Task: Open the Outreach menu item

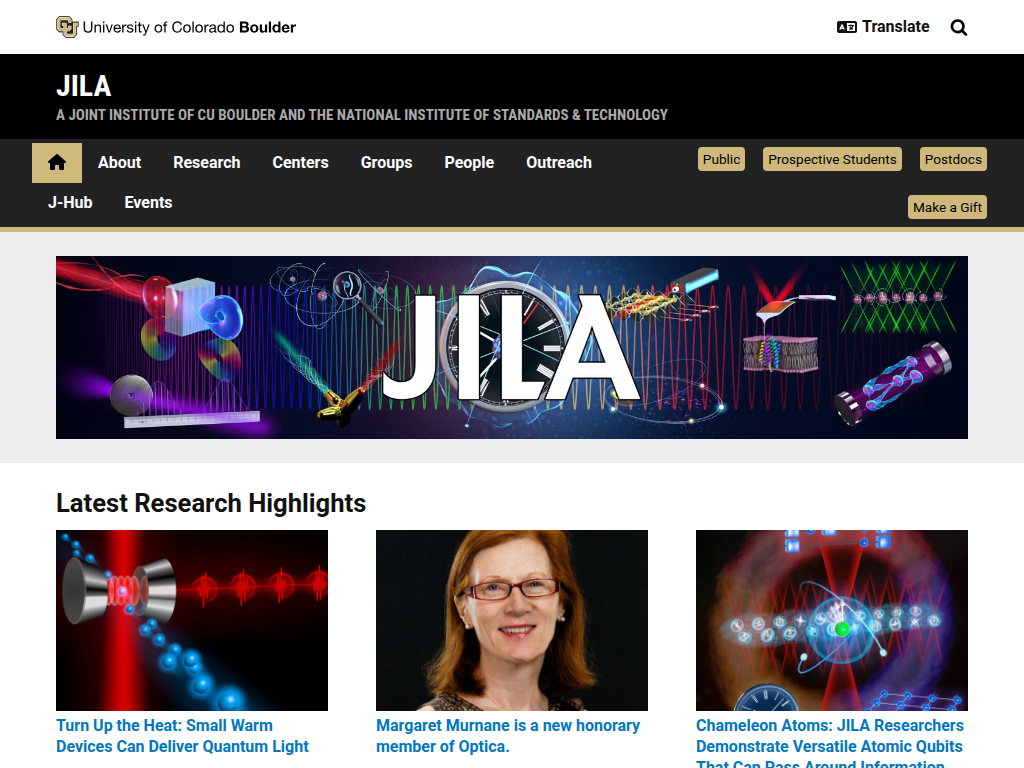Action: [559, 163]
